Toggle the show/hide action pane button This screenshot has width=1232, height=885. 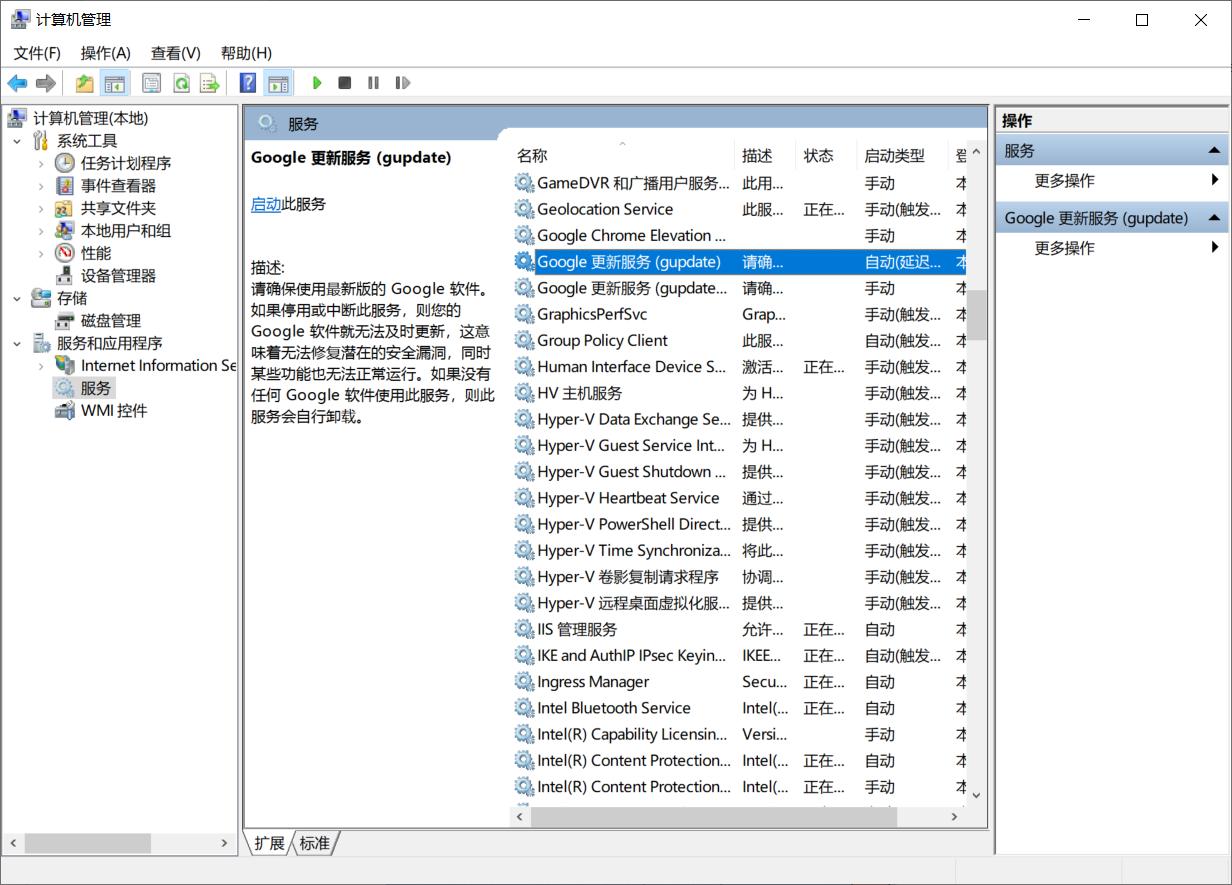pyautogui.click(x=278, y=83)
